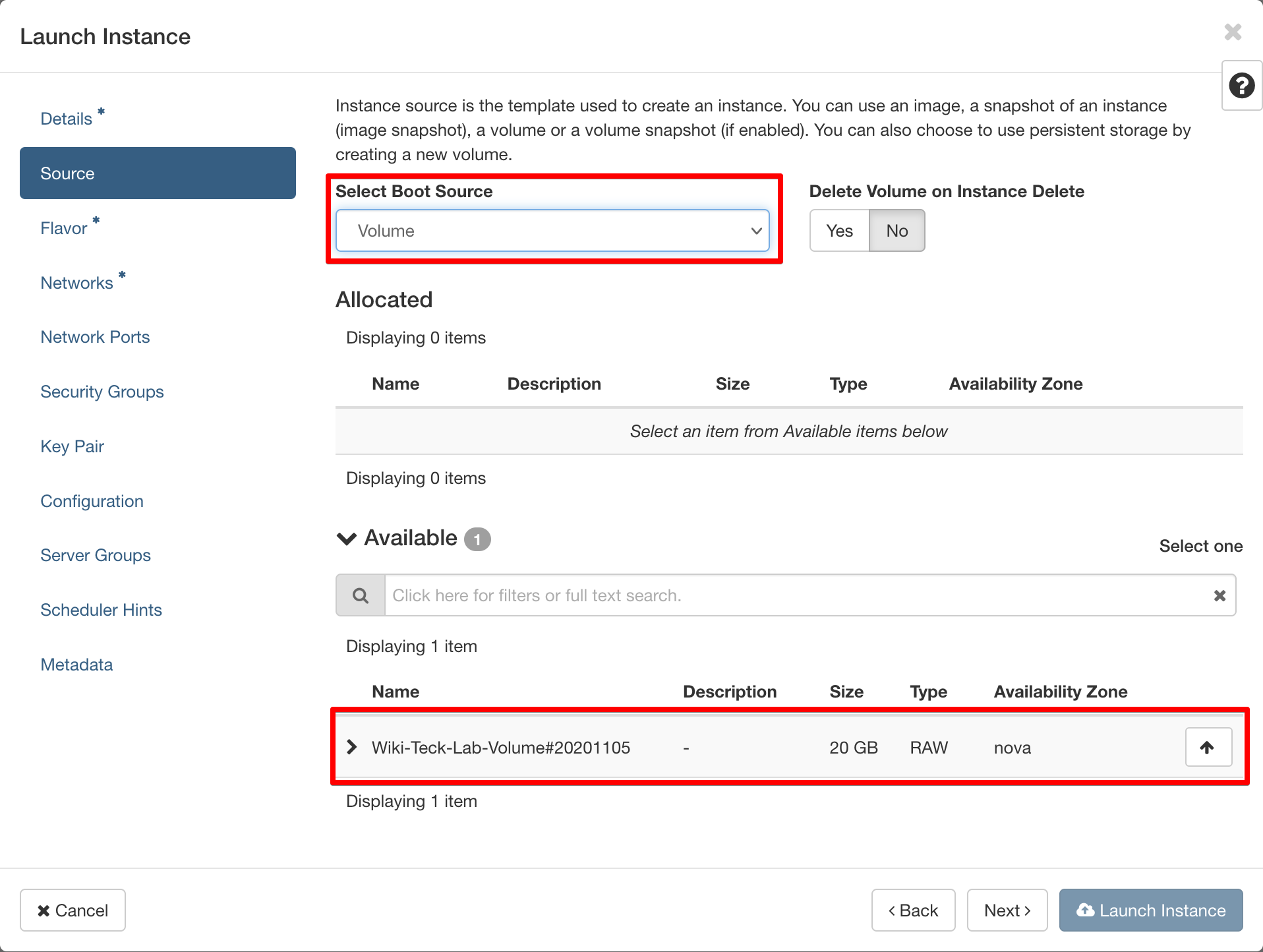Close the Launch Instance dialog

[x=1232, y=32]
